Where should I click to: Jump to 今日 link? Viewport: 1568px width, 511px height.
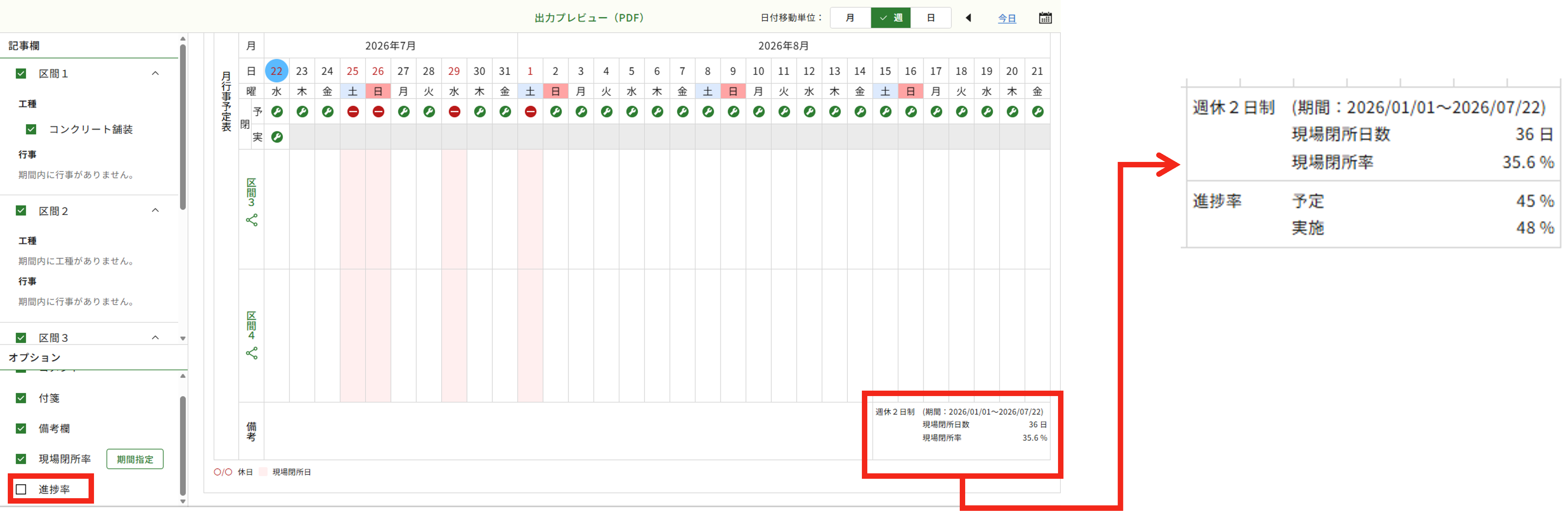[x=1007, y=18]
